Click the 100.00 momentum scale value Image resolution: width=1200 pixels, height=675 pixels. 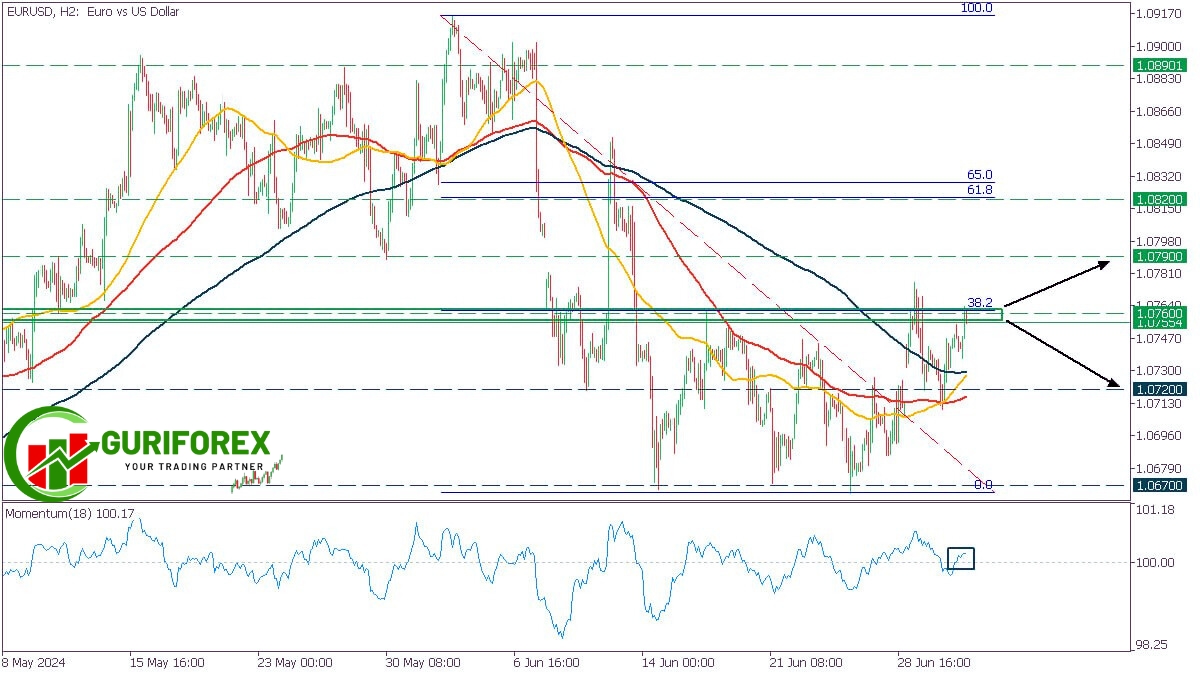coord(1155,562)
